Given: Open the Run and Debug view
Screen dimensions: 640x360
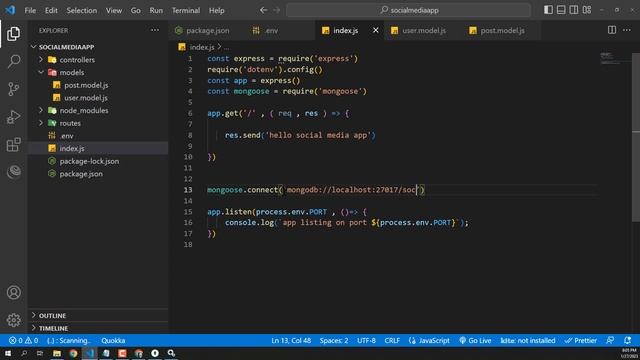Looking at the screenshot, I should pyautogui.click(x=13, y=117).
